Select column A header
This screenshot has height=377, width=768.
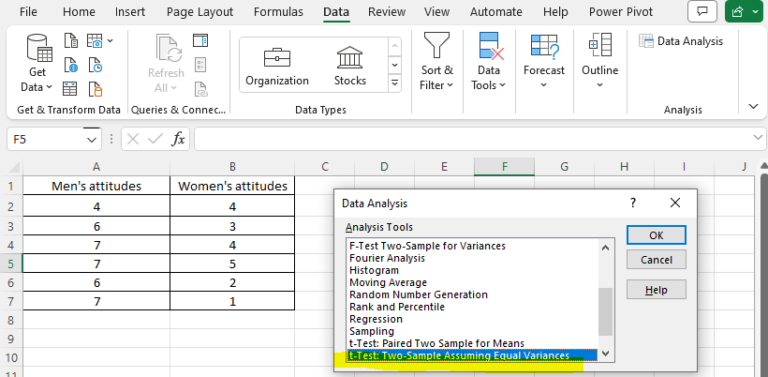[96, 167]
